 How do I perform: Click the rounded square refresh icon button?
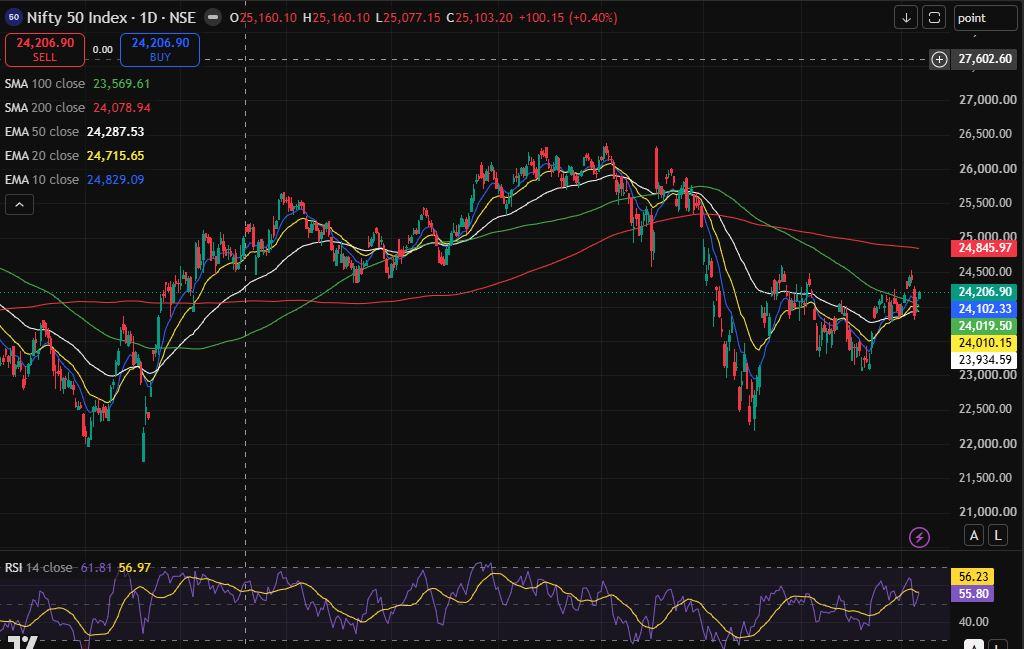pyautogui.click(x=934, y=18)
